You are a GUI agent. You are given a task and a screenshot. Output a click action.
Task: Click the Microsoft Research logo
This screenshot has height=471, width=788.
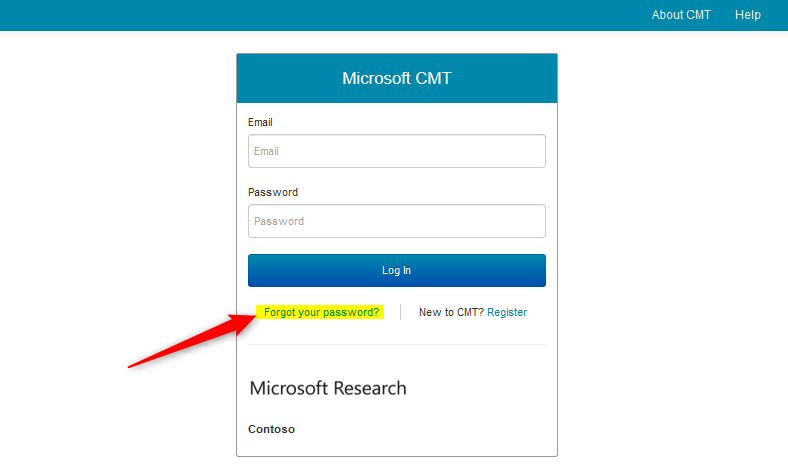pyautogui.click(x=328, y=388)
